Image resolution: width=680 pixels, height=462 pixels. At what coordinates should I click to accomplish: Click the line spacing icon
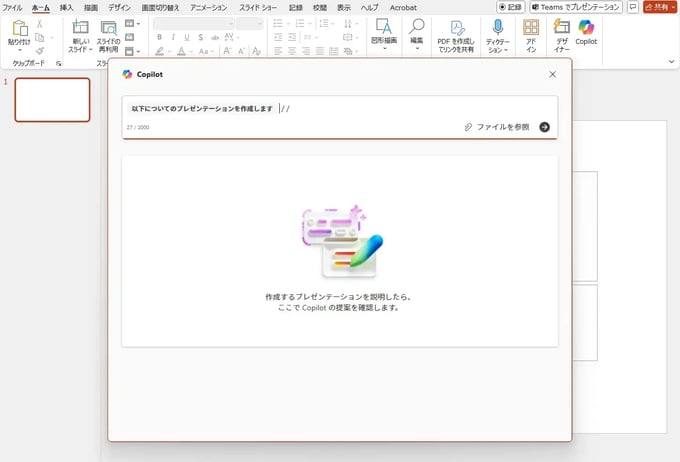[x=324, y=23]
